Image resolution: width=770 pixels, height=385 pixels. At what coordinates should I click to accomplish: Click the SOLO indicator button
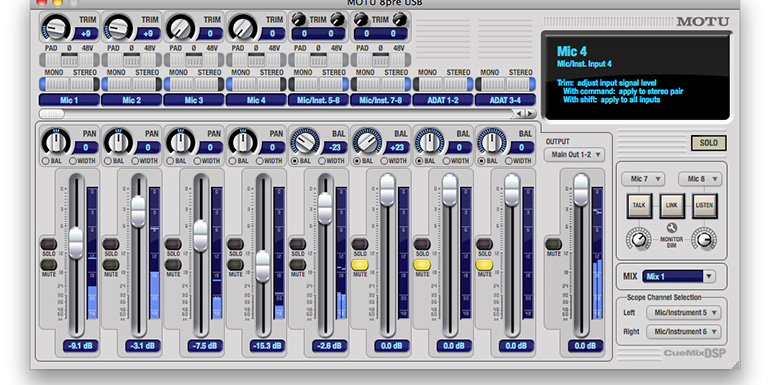click(708, 143)
